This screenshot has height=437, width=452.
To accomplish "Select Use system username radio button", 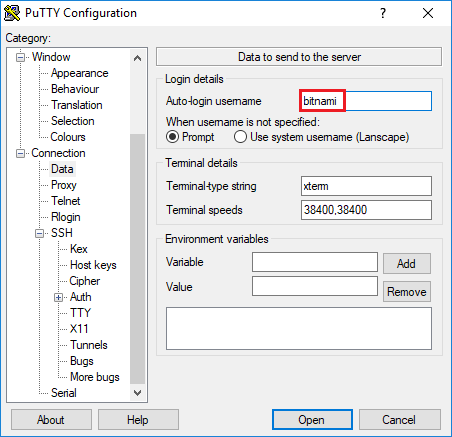I will coord(240,137).
